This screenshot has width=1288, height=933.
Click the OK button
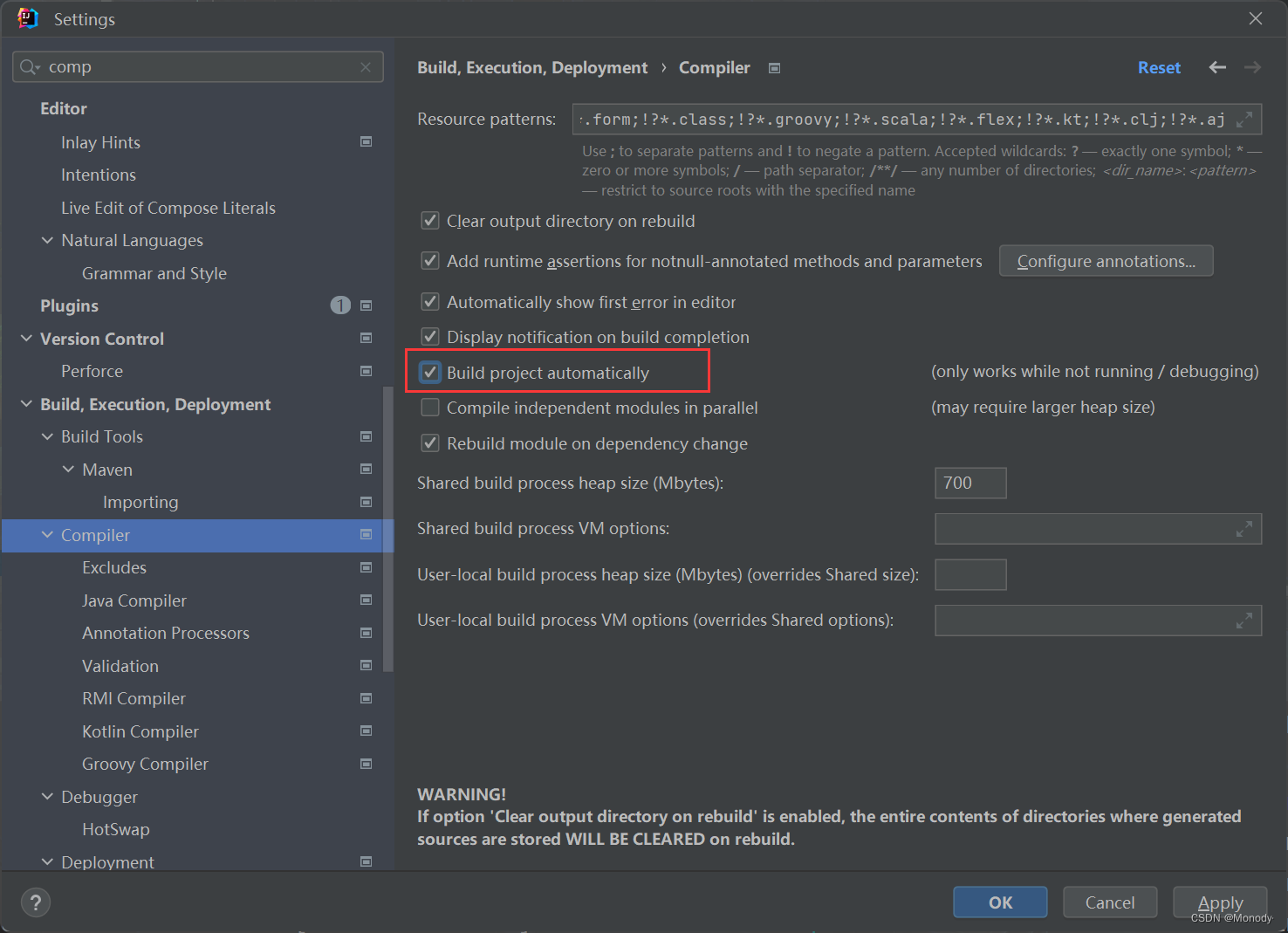pyautogui.click(x=1000, y=902)
